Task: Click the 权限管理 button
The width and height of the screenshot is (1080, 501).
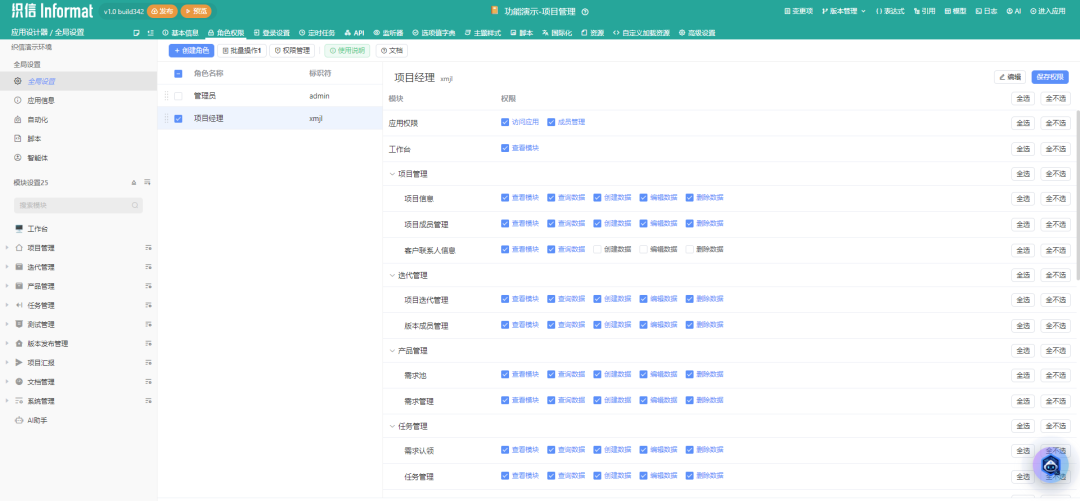Action: click(292, 50)
